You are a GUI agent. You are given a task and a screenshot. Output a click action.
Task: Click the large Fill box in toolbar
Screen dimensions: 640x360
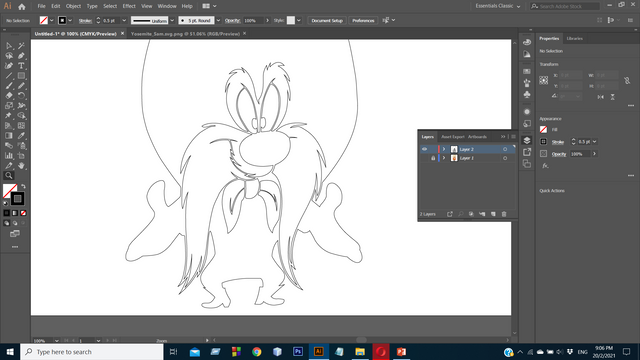point(9,190)
